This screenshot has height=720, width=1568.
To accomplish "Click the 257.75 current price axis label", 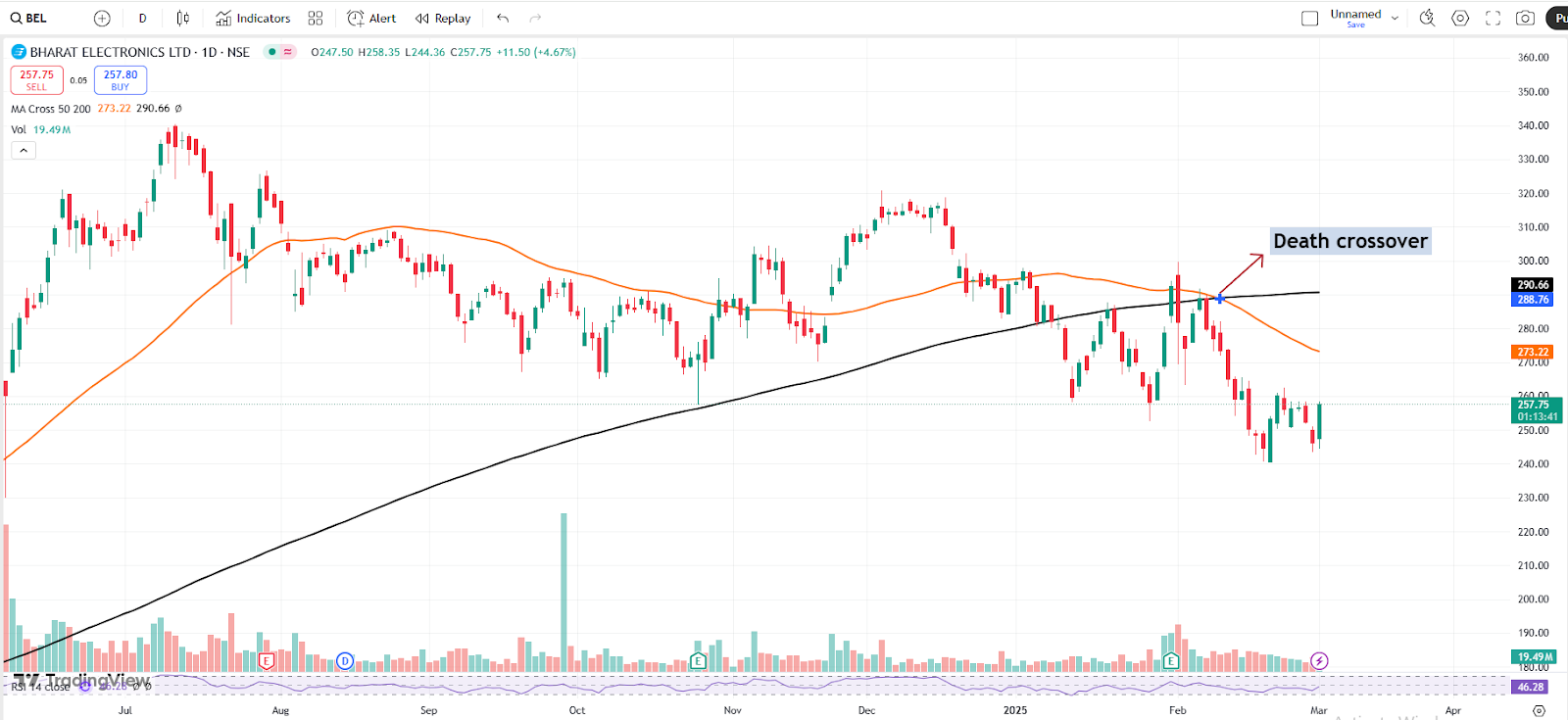I will pos(1537,410).
